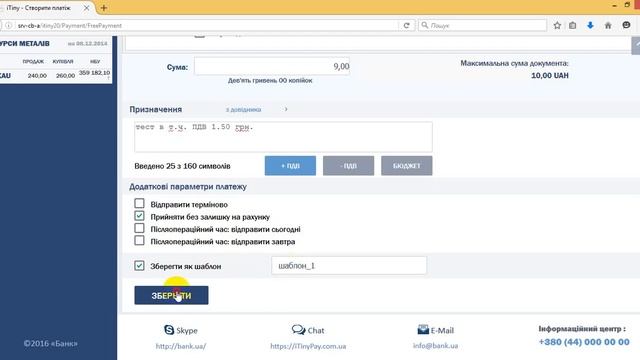Click the Дев'ять гривень 00 копійок text
This screenshot has width=640, height=360.
tap(270, 80)
